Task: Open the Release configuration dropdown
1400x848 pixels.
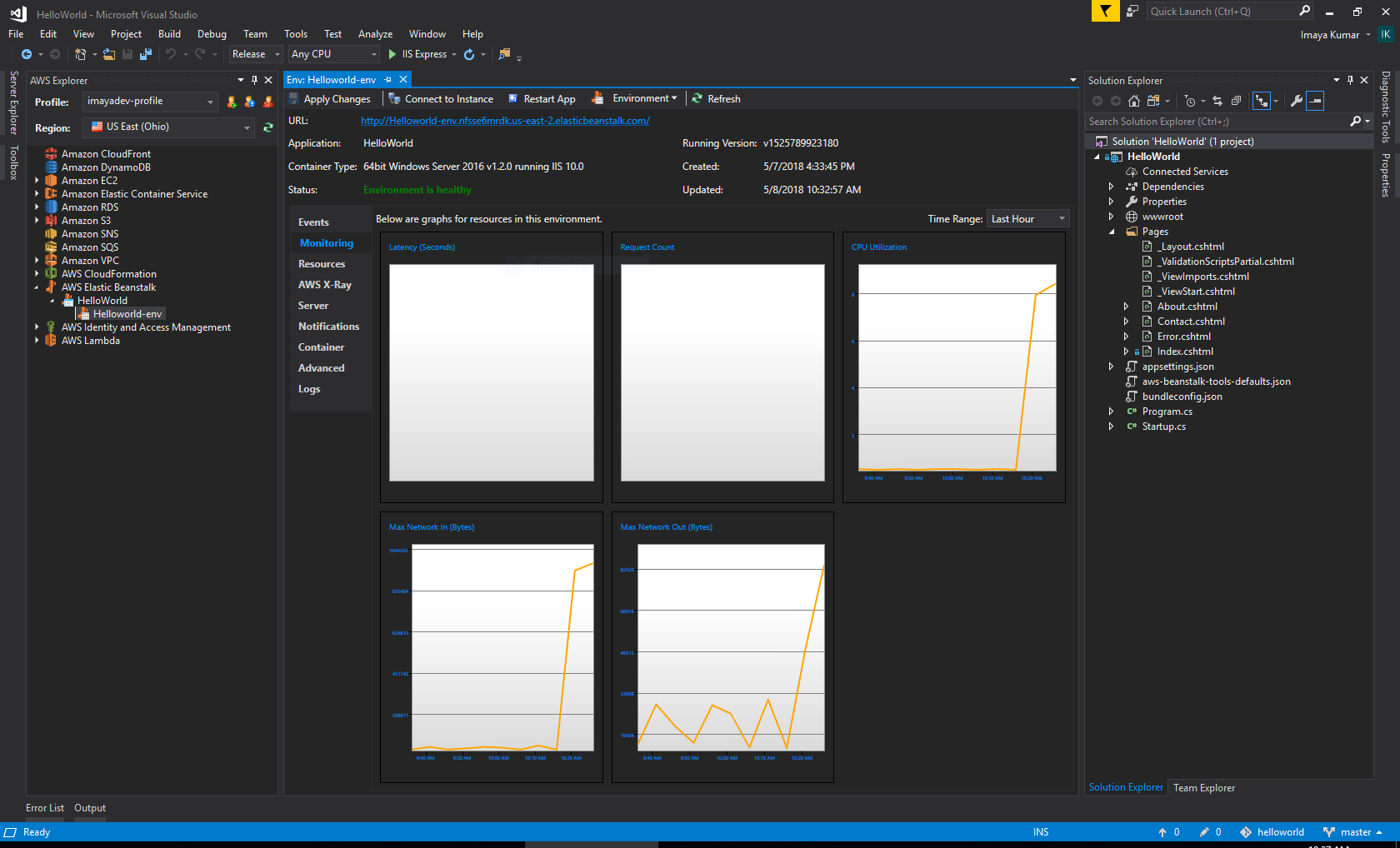Action: coord(256,54)
